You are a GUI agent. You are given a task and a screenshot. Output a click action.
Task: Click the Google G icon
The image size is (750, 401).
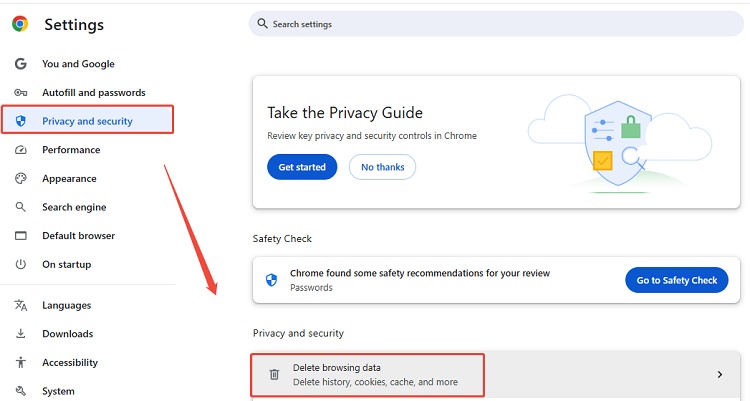(20, 64)
